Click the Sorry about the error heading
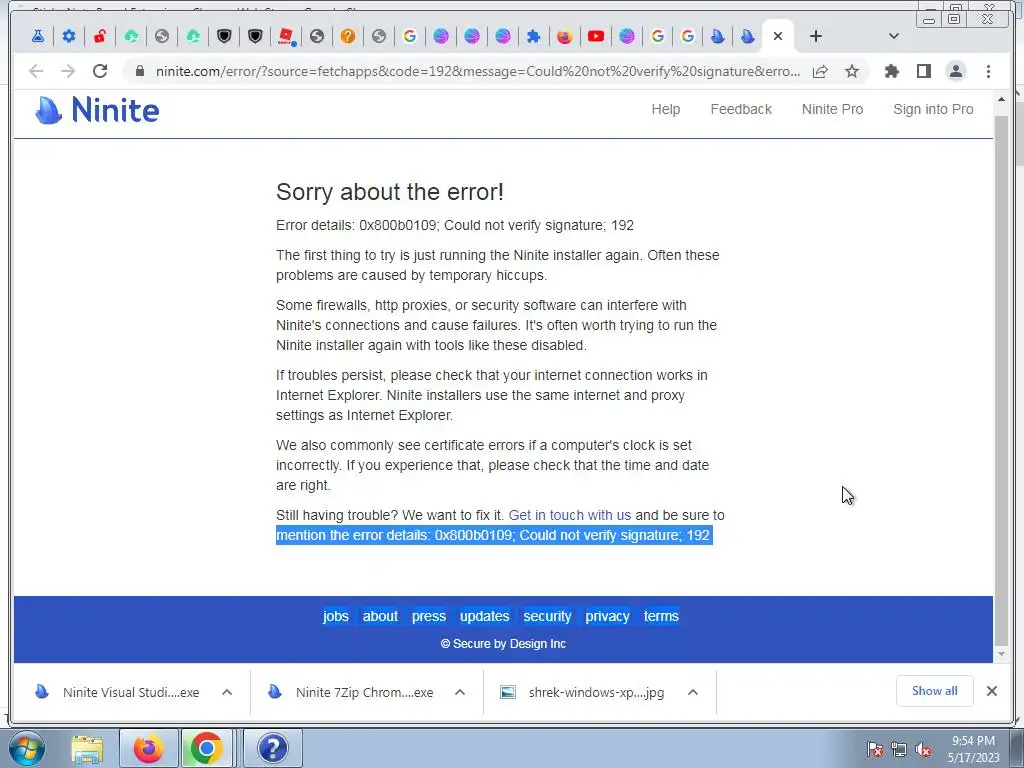 390,192
